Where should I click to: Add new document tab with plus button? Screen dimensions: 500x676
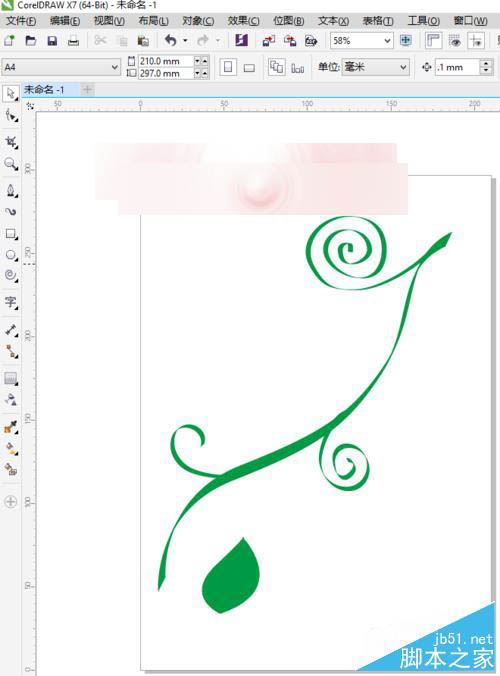[x=87, y=90]
